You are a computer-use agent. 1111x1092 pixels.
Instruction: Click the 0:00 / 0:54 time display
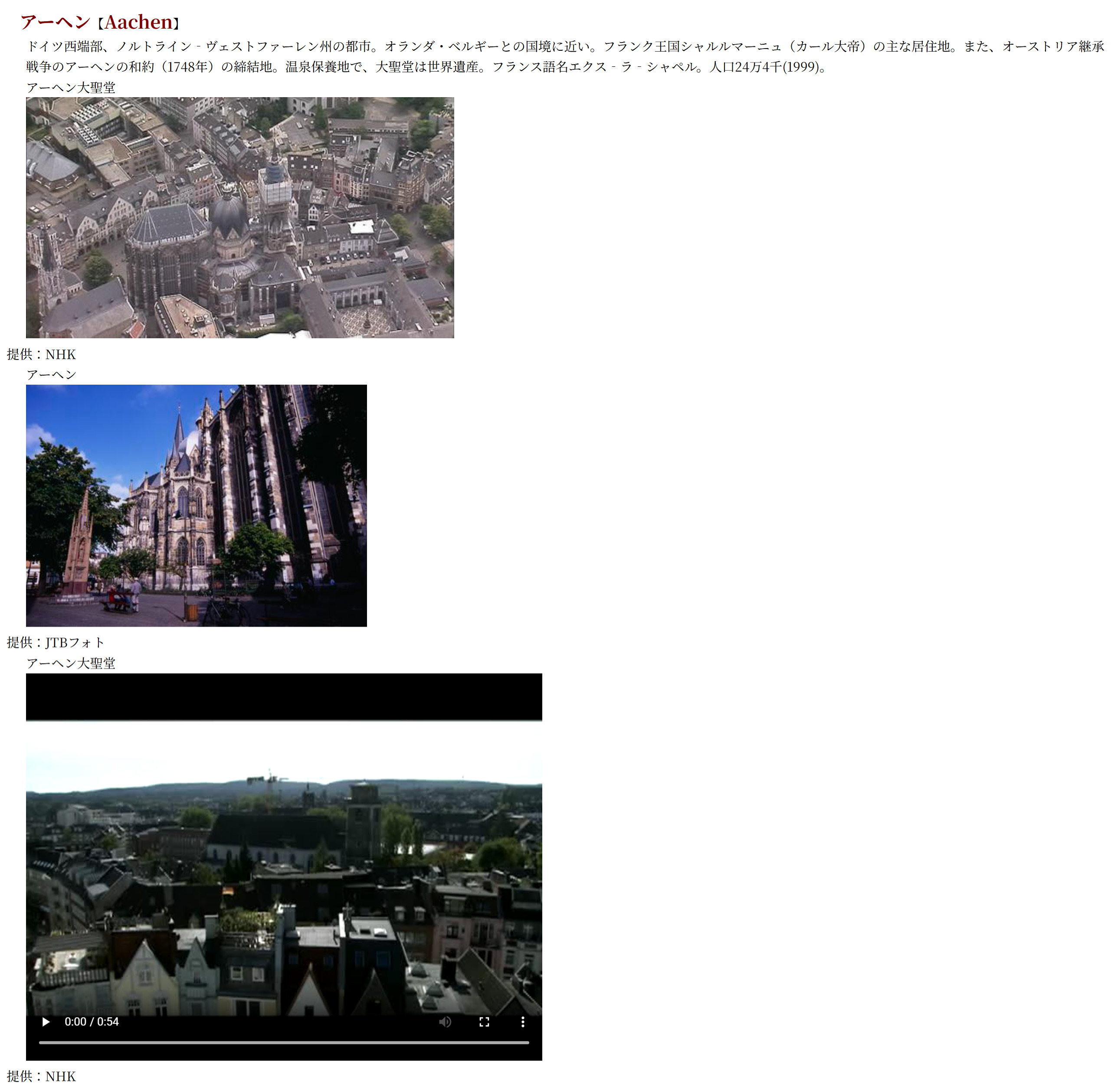(91, 1021)
